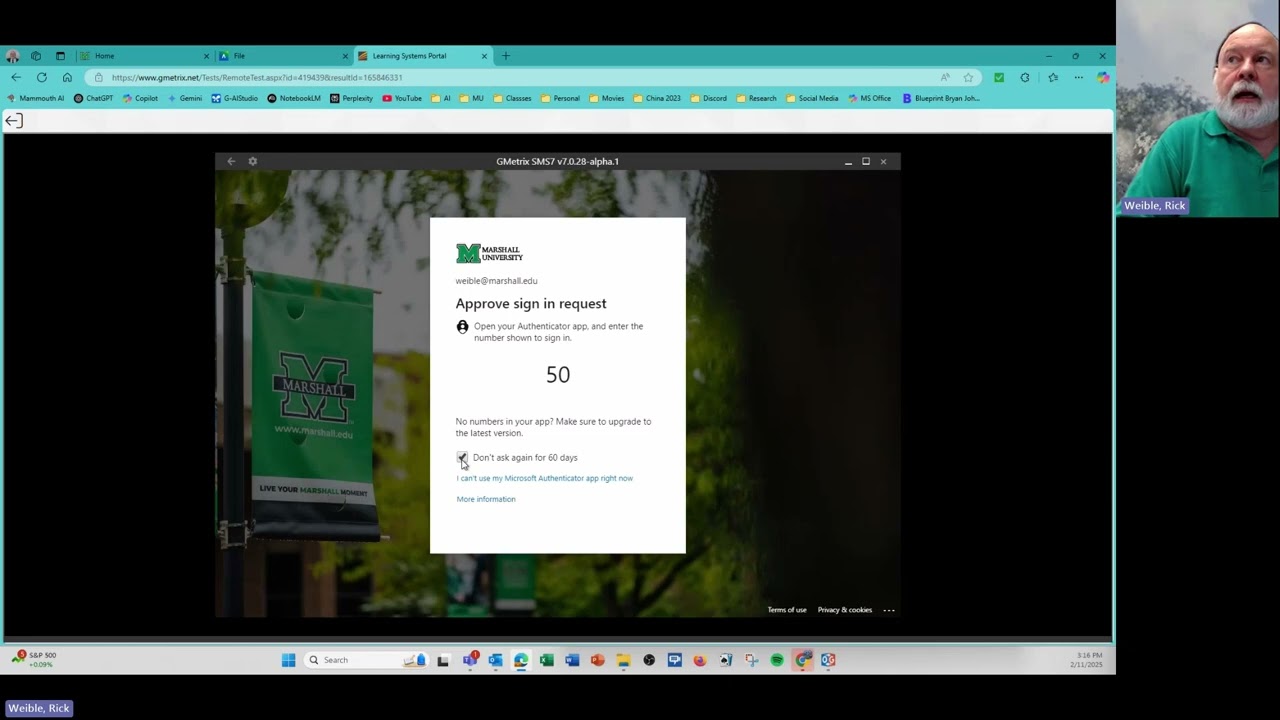Open the Gemini bookmark
The width and height of the screenshot is (1280, 720).
[185, 98]
